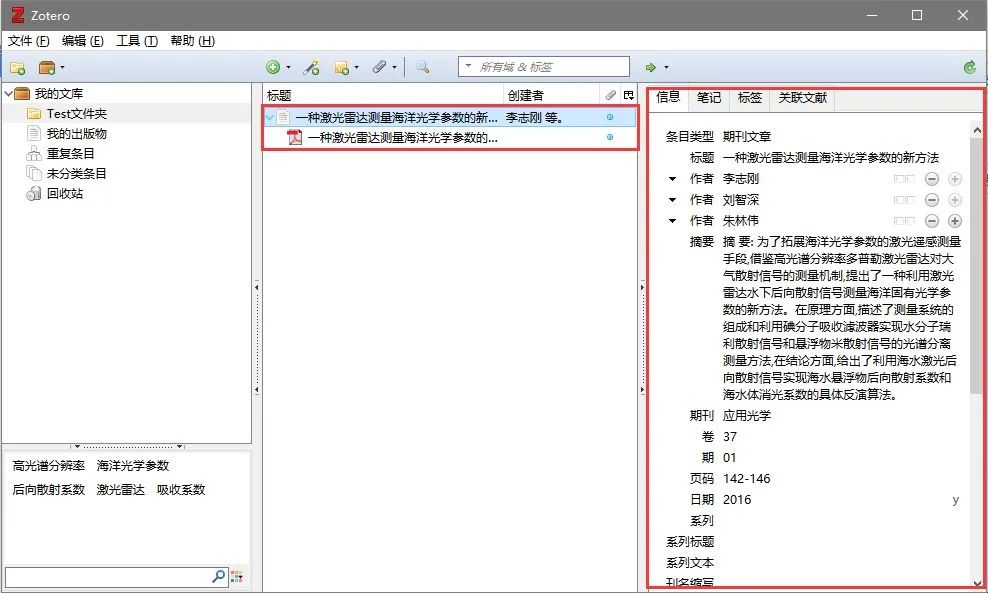988x593 pixels.
Task: Click the 应用光学 journal value
Action: pos(747,416)
